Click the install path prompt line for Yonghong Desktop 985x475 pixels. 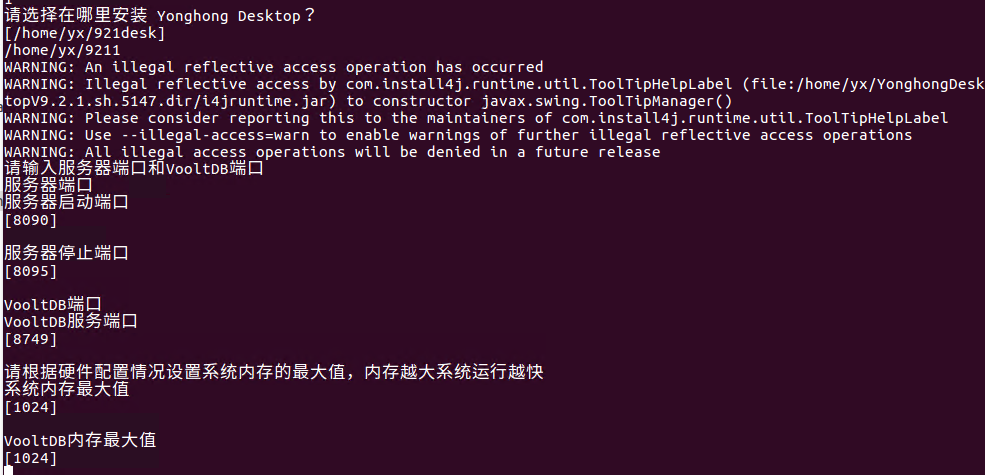tap(160, 16)
